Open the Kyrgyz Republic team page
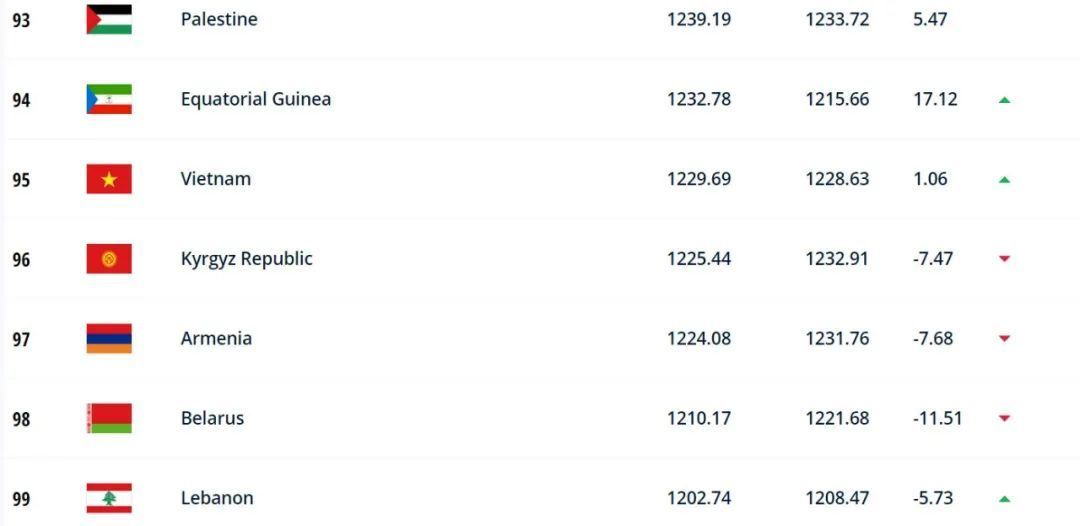 pos(247,259)
